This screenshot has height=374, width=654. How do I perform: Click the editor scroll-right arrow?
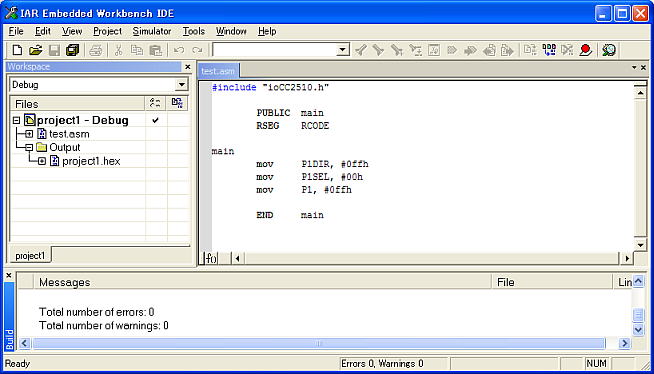pyautogui.click(x=627, y=259)
